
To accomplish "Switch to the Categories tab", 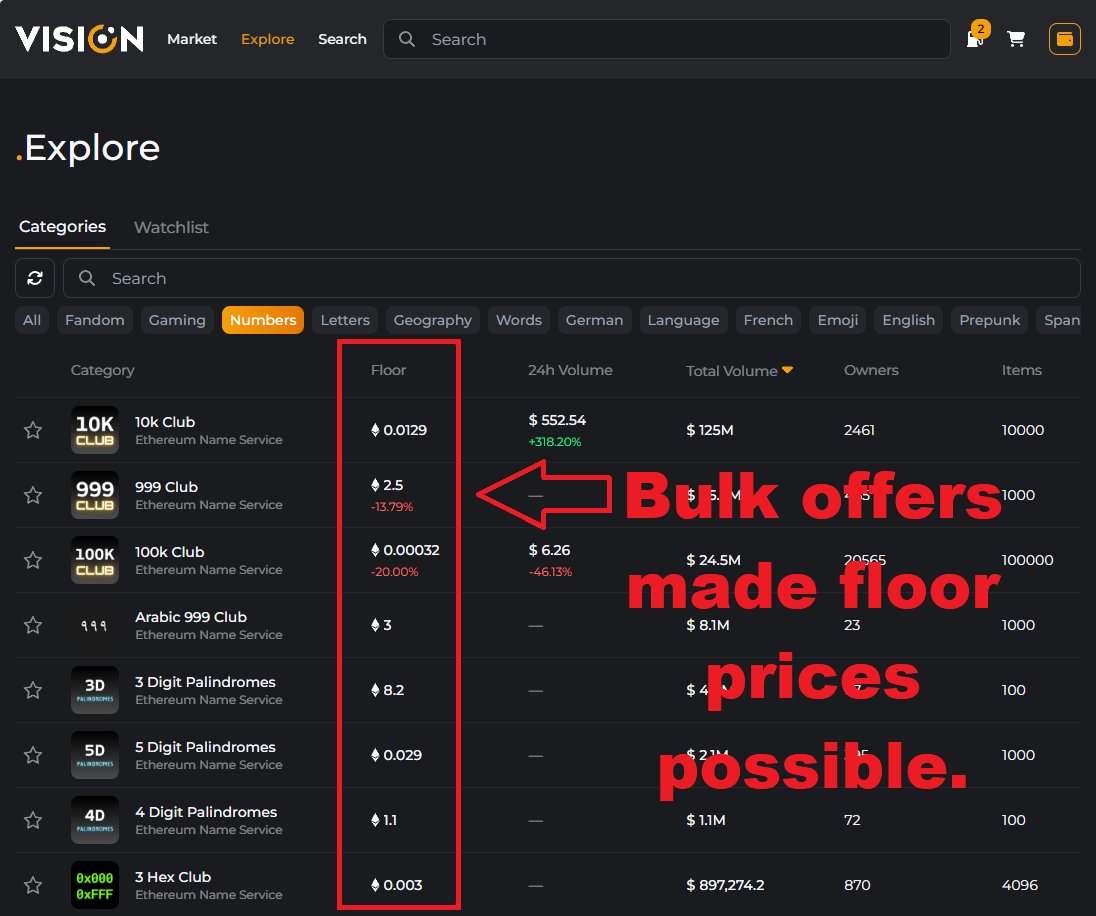I will (62, 227).
